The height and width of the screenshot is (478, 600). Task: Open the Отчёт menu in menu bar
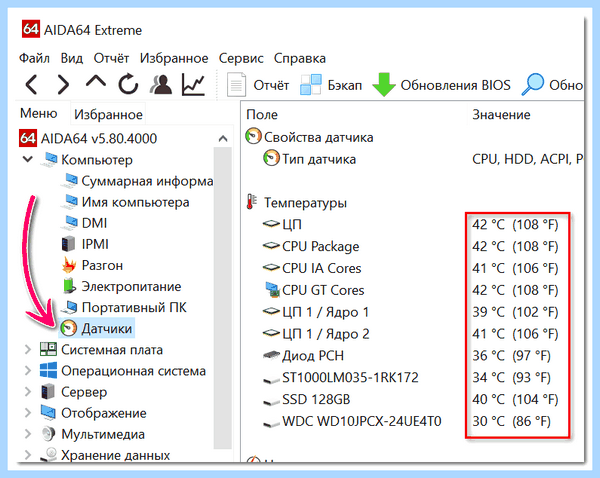click(x=111, y=59)
